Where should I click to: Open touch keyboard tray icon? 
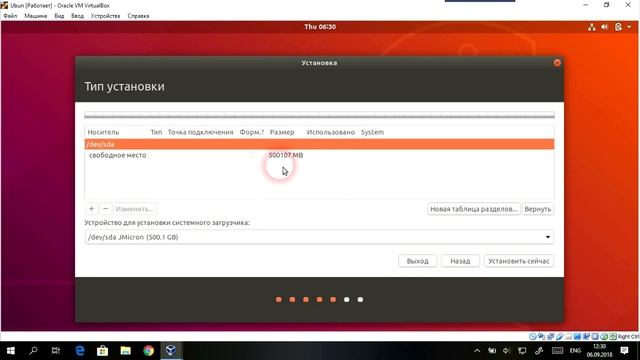pos(557,351)
